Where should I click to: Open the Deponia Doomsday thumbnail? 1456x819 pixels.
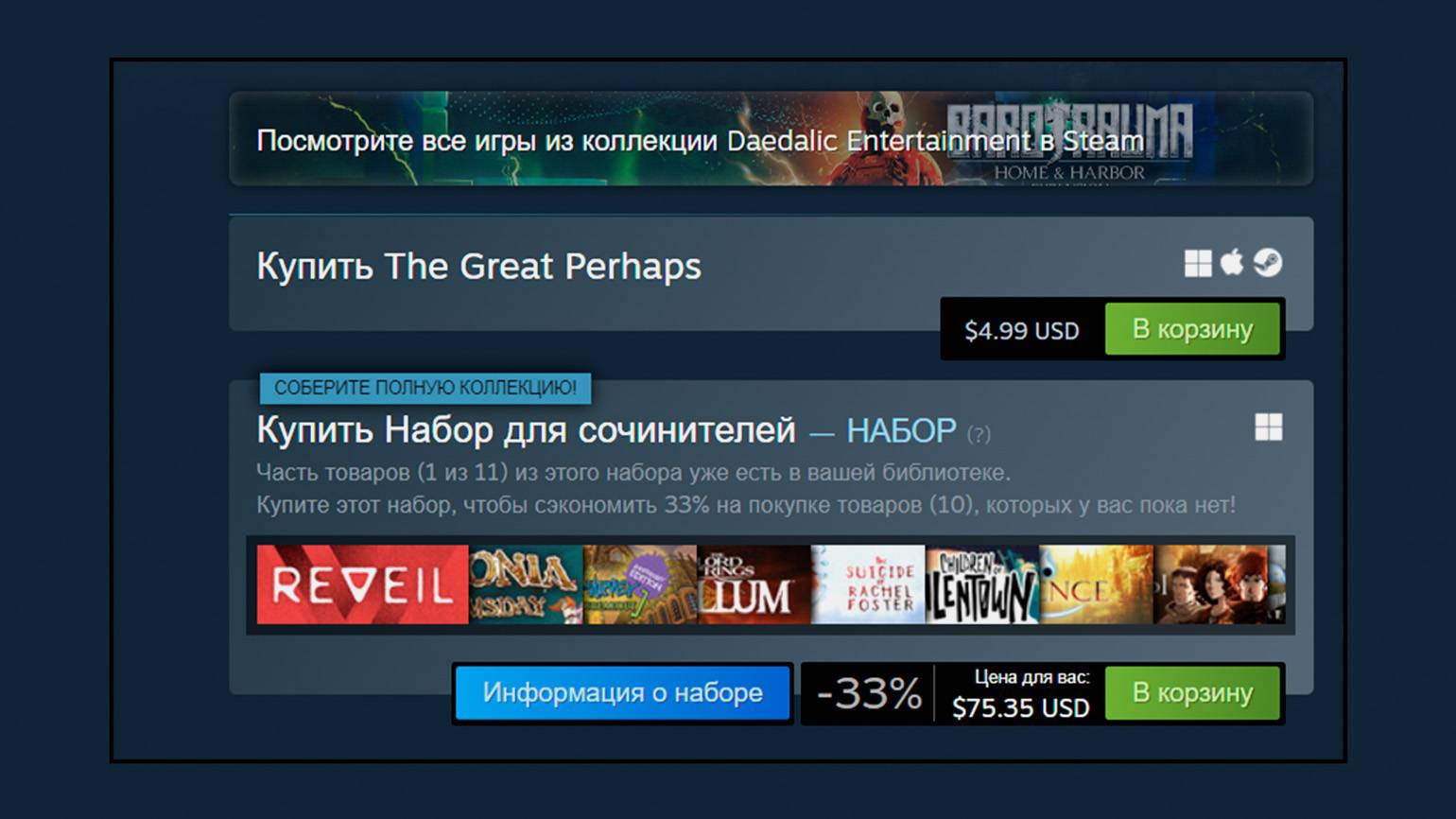coord(526,584)
